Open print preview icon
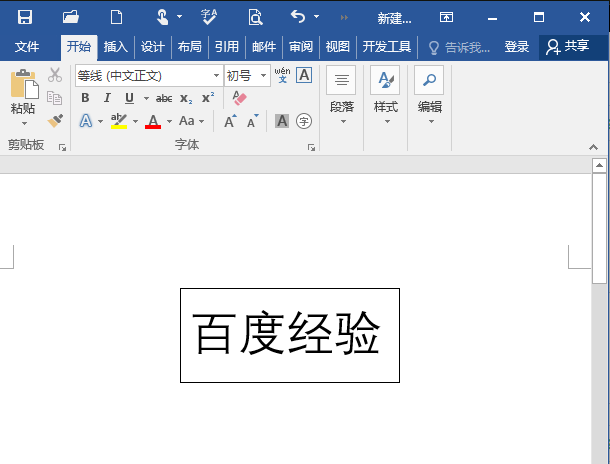 pyautogui.click(x=255, y=17)
